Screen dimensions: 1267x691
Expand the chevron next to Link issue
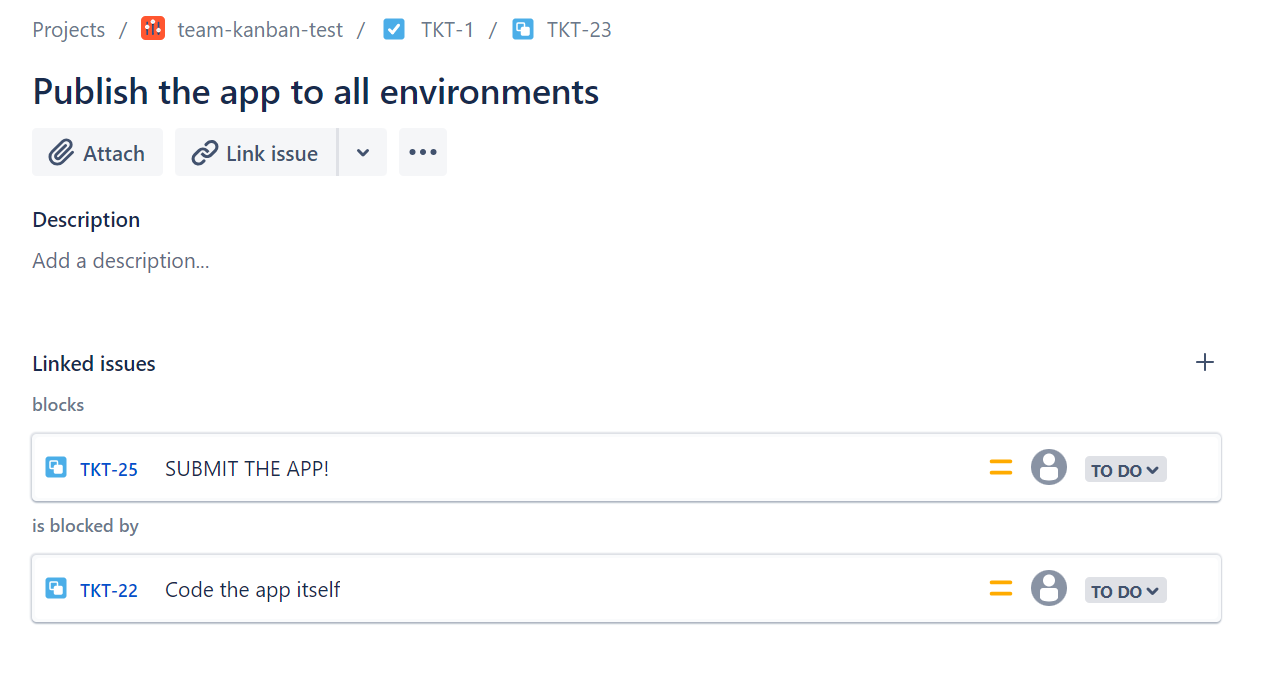coord(363,152)
